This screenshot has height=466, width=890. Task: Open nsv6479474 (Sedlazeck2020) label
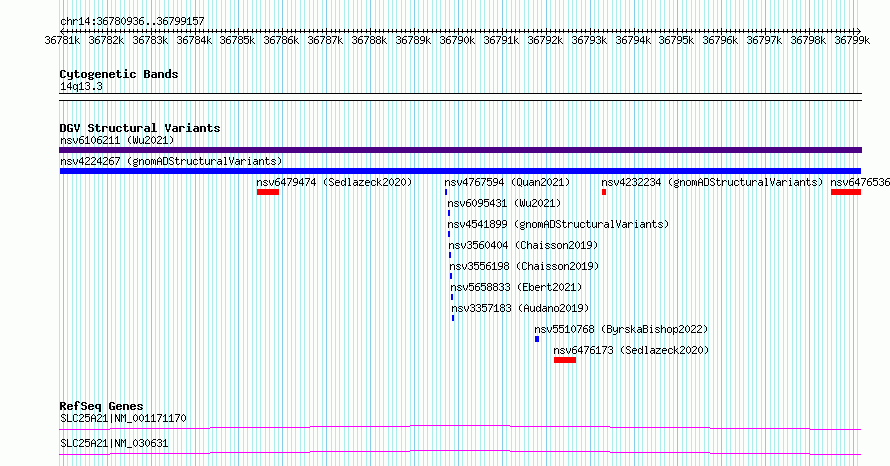[x=334, y=182]
